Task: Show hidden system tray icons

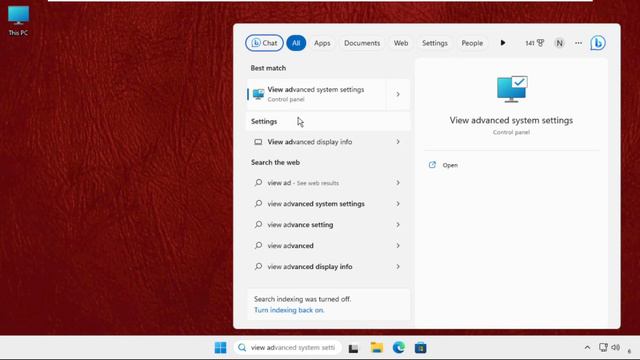Action: (587, 347)
